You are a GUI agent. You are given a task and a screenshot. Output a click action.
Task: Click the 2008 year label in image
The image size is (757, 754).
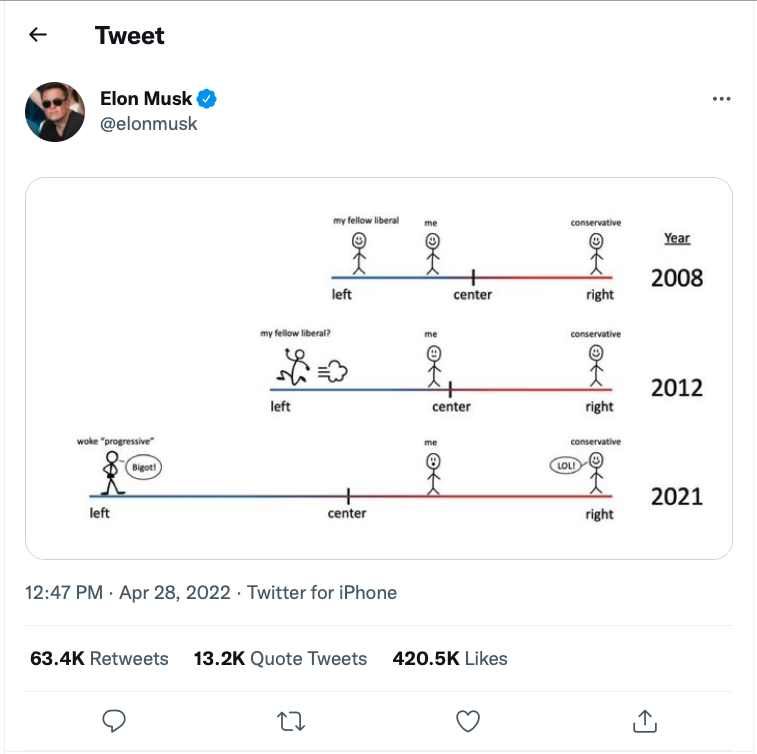pos(677,278)
